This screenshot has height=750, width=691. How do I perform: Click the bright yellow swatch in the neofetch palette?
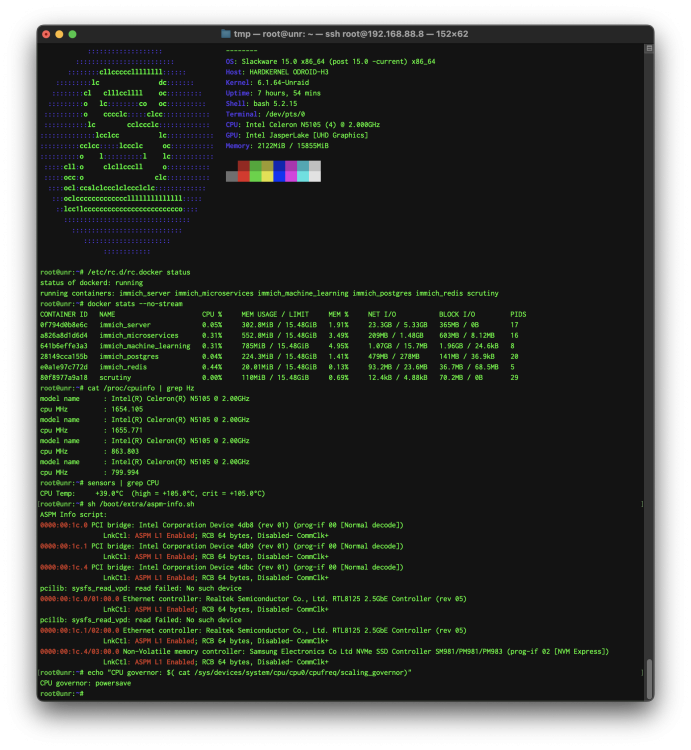tap(267, 176)
